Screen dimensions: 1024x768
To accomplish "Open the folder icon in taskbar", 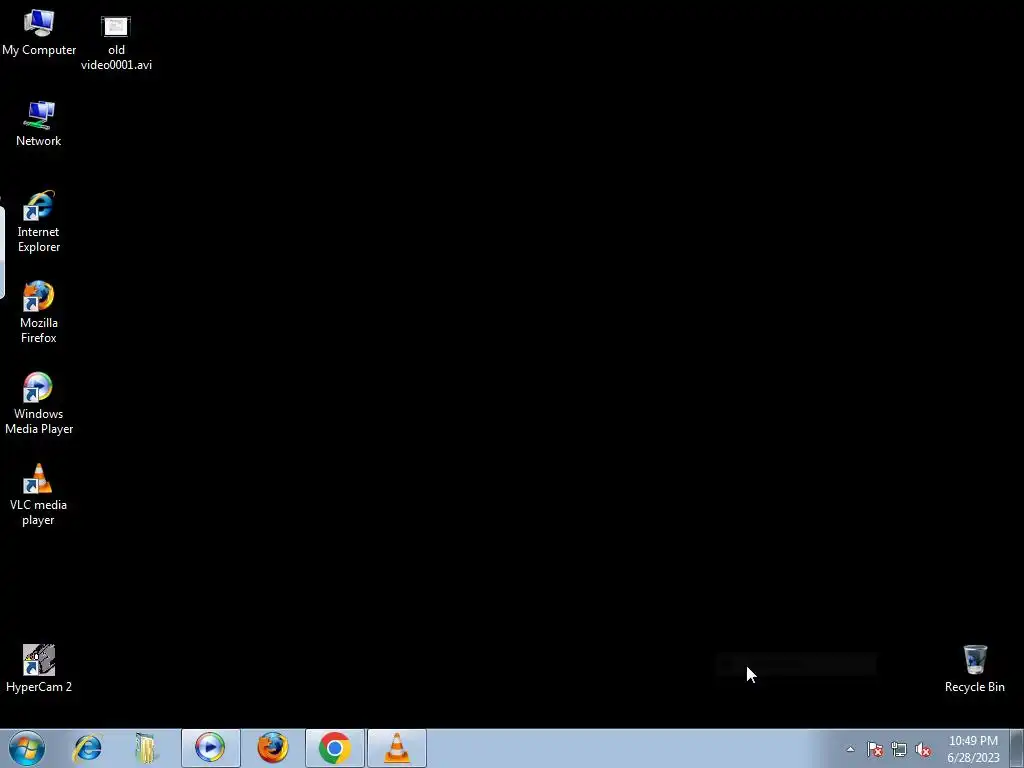I will click(147, 748).
